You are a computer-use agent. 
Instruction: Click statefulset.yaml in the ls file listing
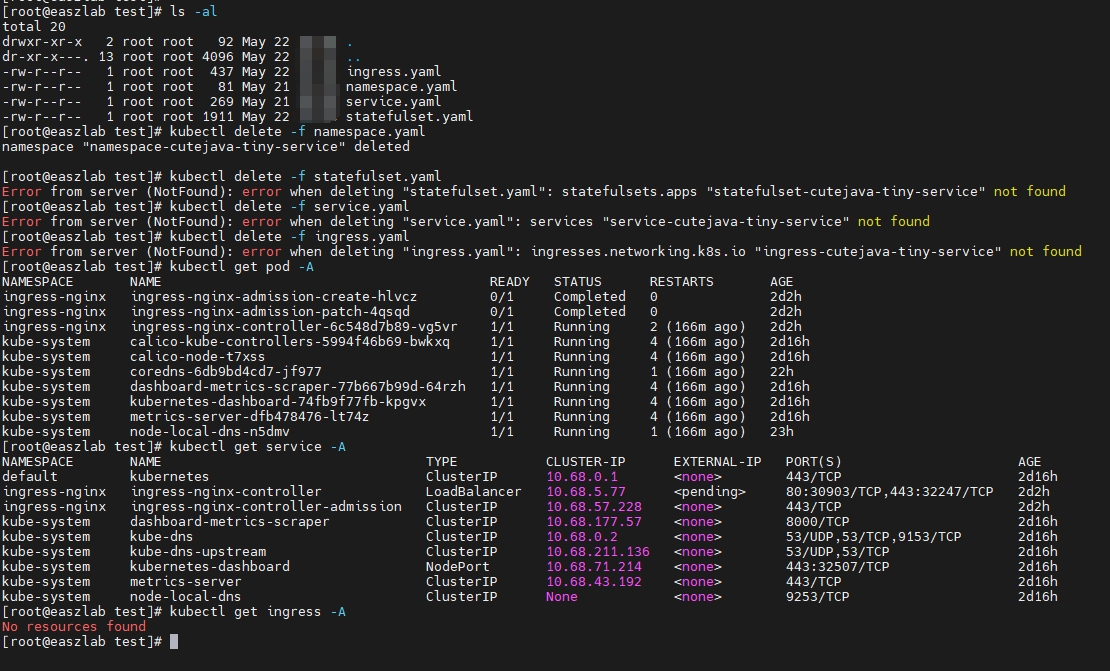click(x=409, y=116)
